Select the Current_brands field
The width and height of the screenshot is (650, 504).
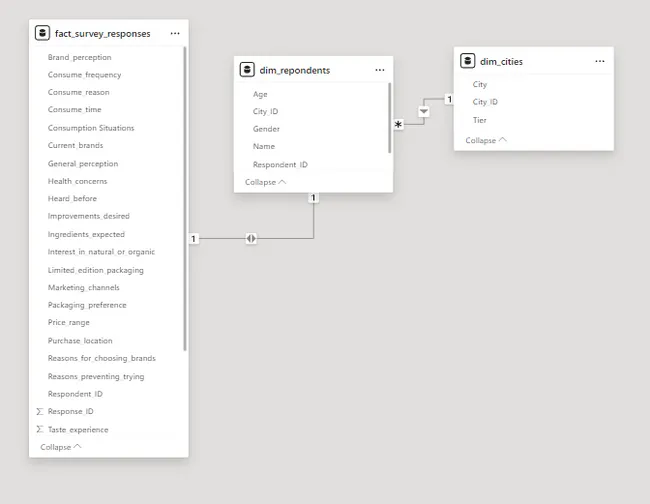75,145
